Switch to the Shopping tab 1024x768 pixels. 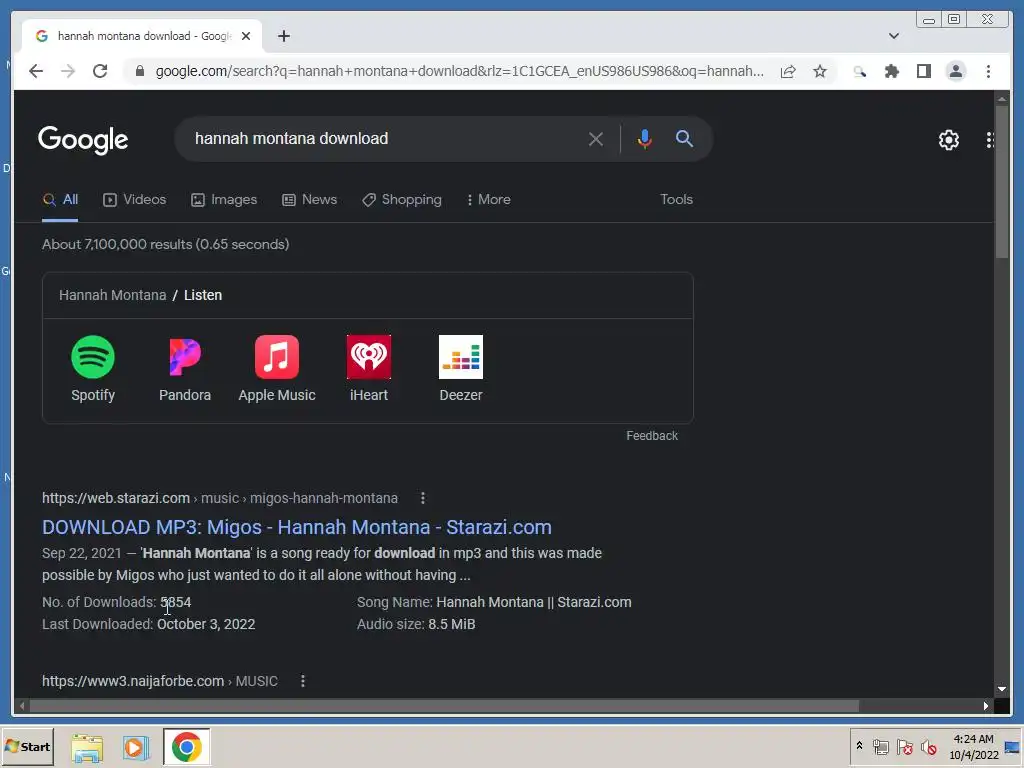402,200
